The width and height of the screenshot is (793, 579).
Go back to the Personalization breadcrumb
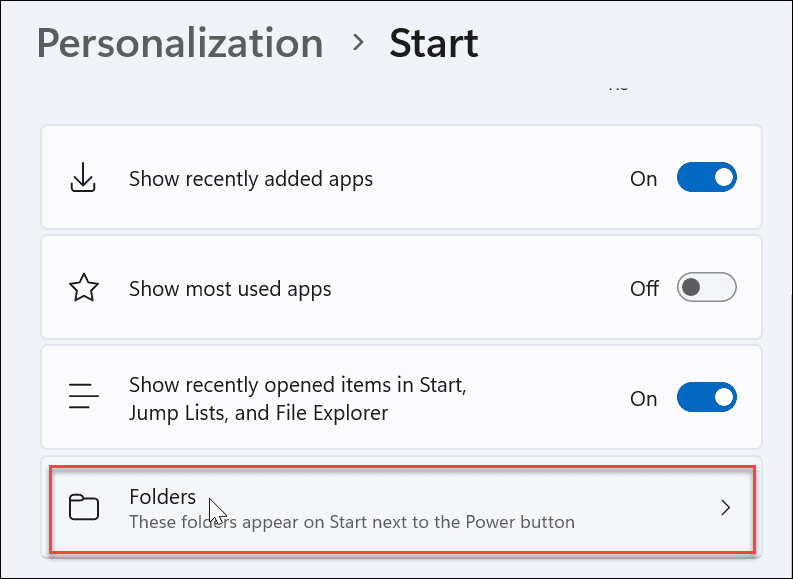tap(180, 44)
